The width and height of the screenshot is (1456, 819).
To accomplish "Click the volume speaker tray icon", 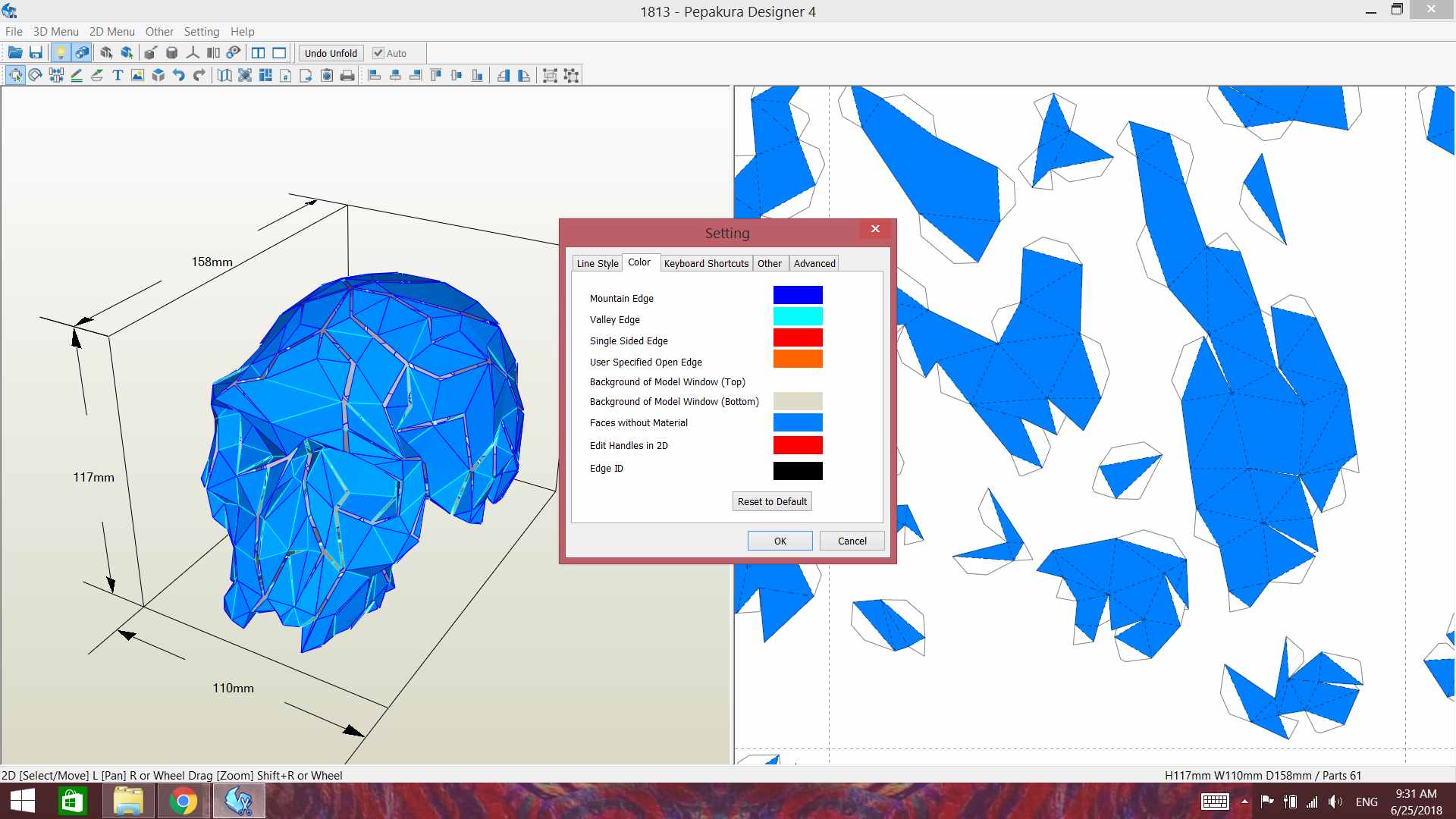I will pos(1335,802).
